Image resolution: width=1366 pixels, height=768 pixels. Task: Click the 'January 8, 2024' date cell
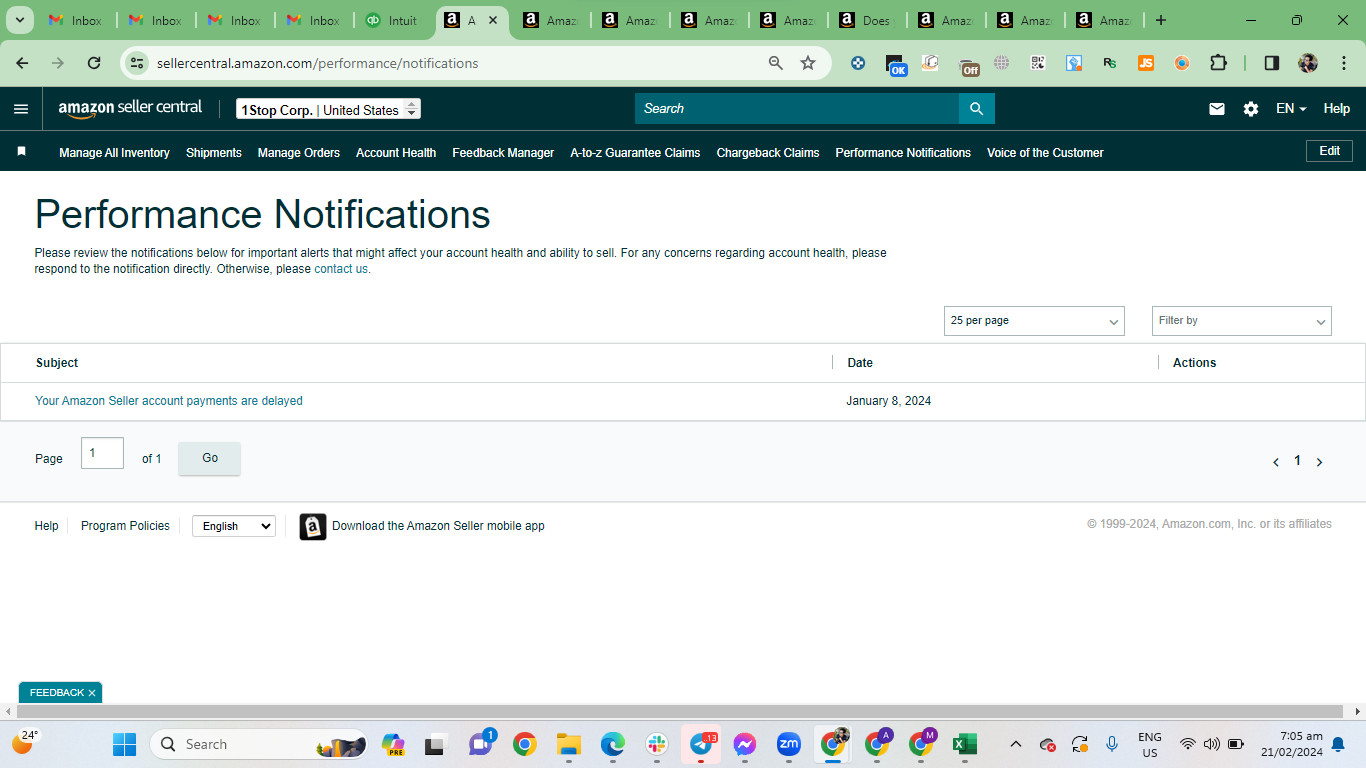click(889, 401)
